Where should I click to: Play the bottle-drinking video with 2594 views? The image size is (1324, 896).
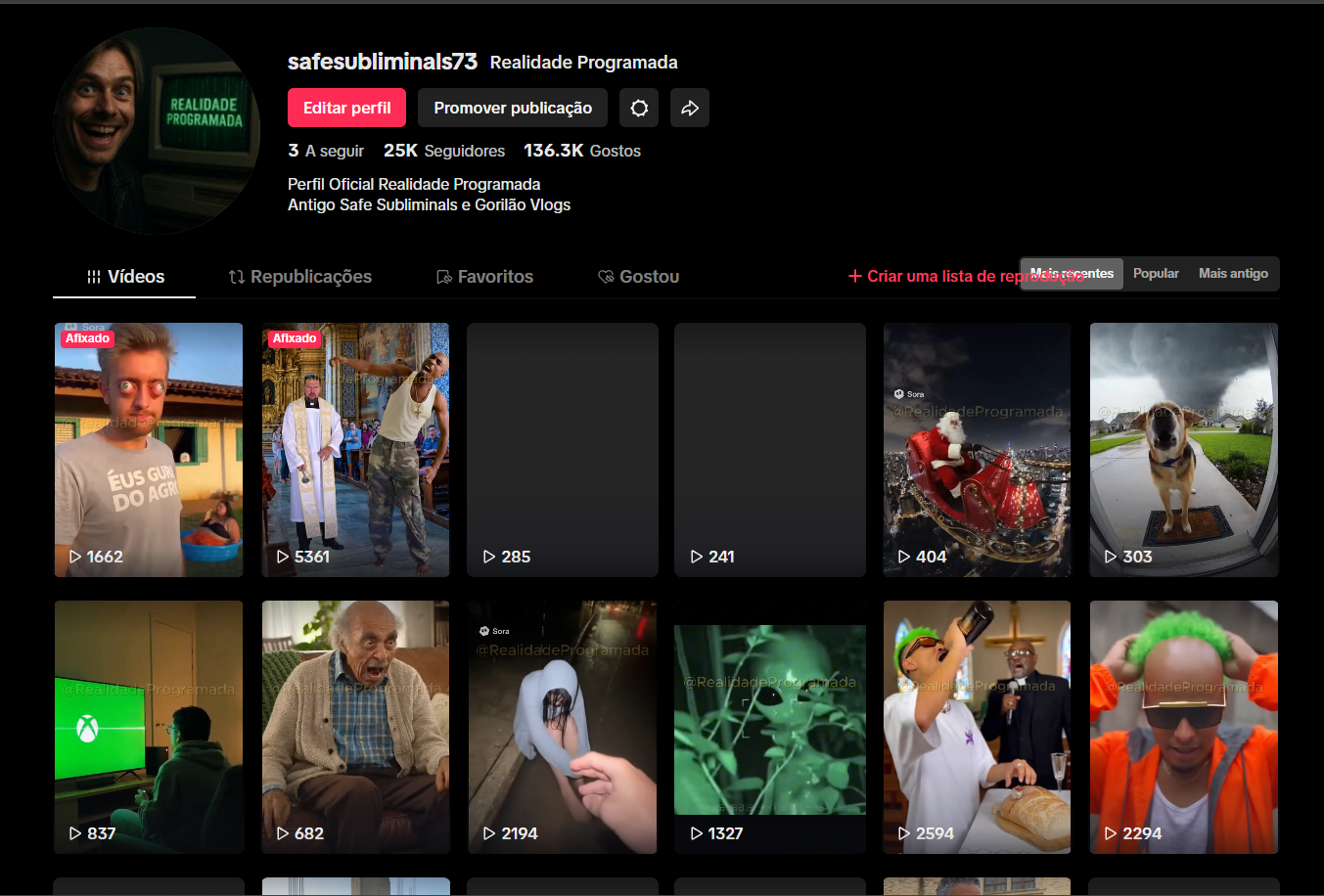(x=978, y=728)
